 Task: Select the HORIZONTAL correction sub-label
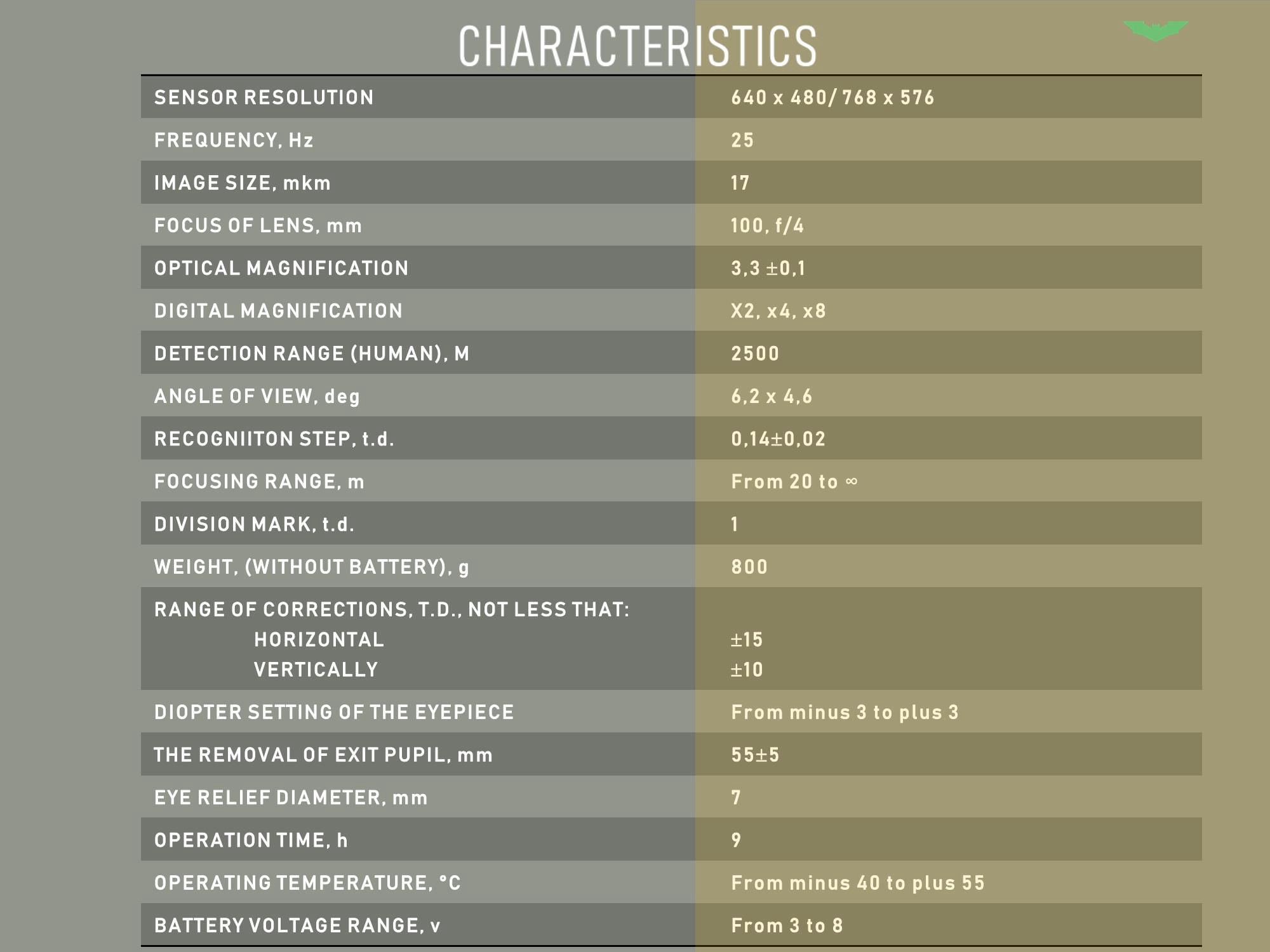pyautogui.click(x=319, y=639)
